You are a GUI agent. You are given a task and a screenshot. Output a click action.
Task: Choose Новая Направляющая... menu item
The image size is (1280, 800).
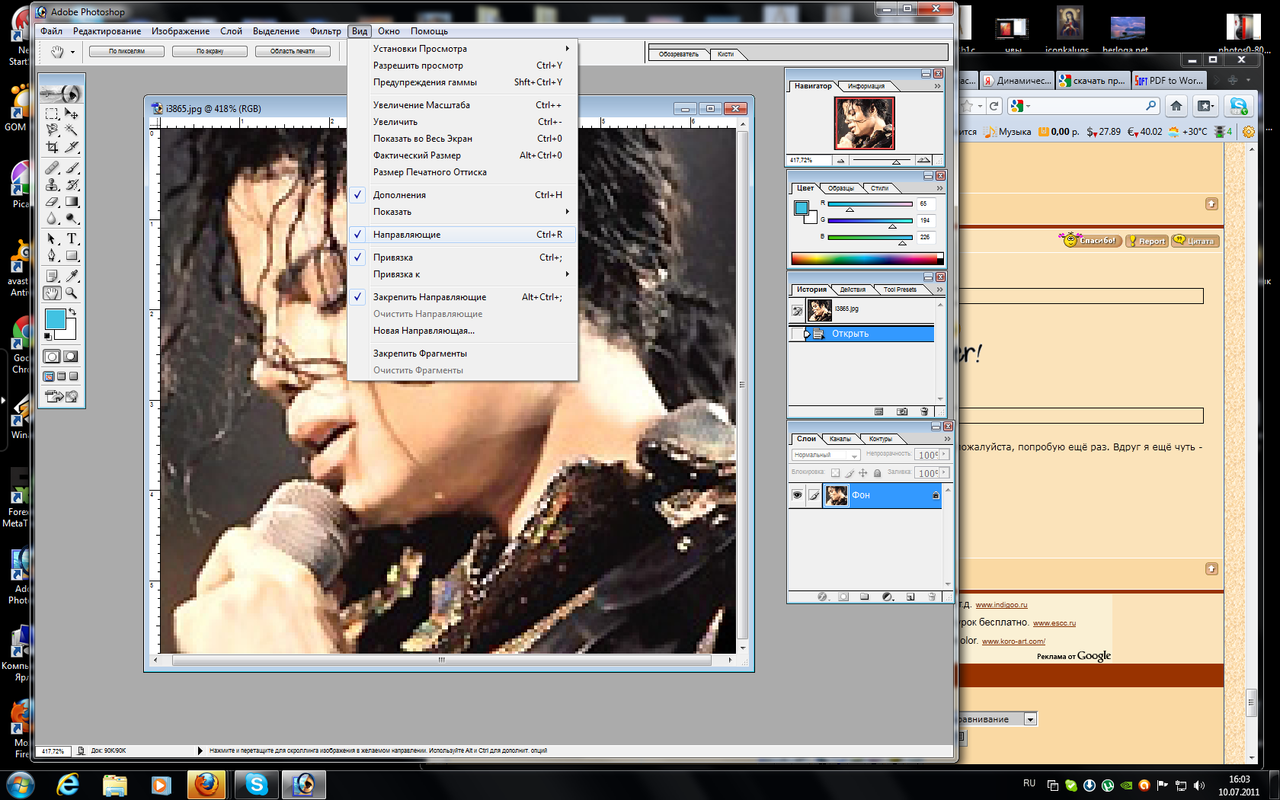pyautogui.click(x=462, y=330)
